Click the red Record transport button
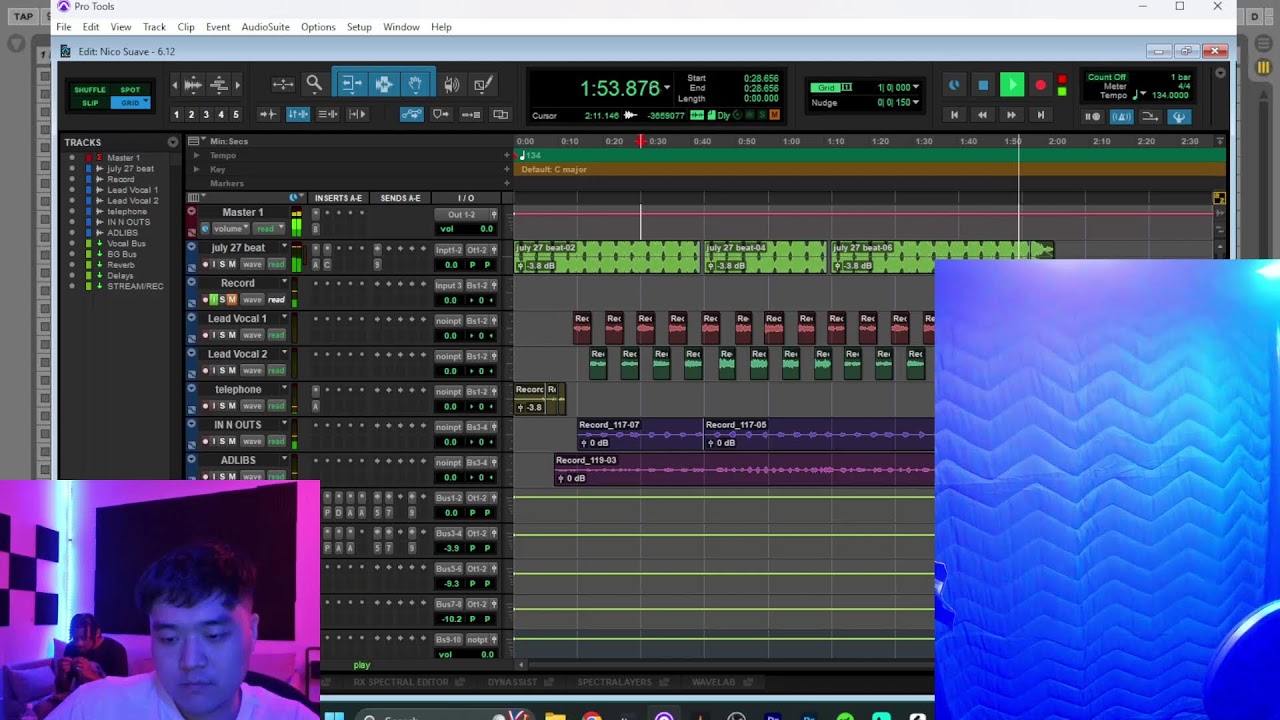 click(1040, 86)
